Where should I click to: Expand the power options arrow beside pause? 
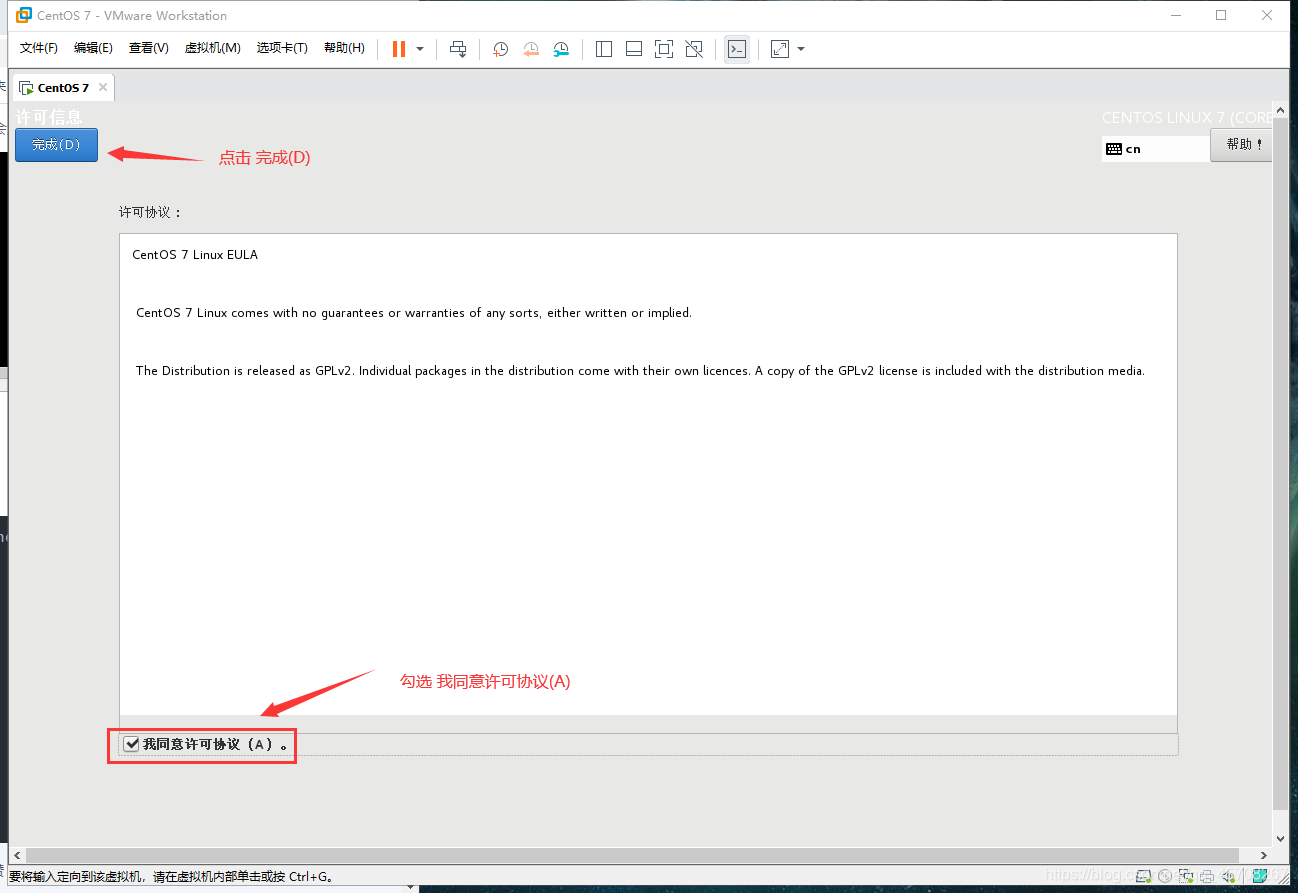click(x=420, y=49)
